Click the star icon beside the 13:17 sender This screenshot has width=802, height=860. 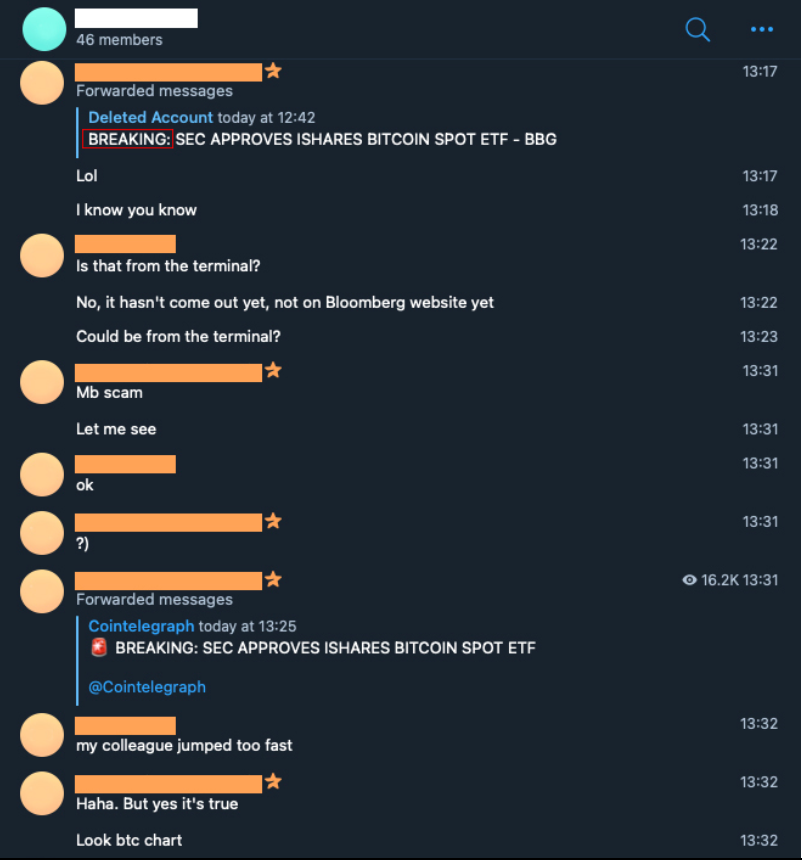coord(273,71)
